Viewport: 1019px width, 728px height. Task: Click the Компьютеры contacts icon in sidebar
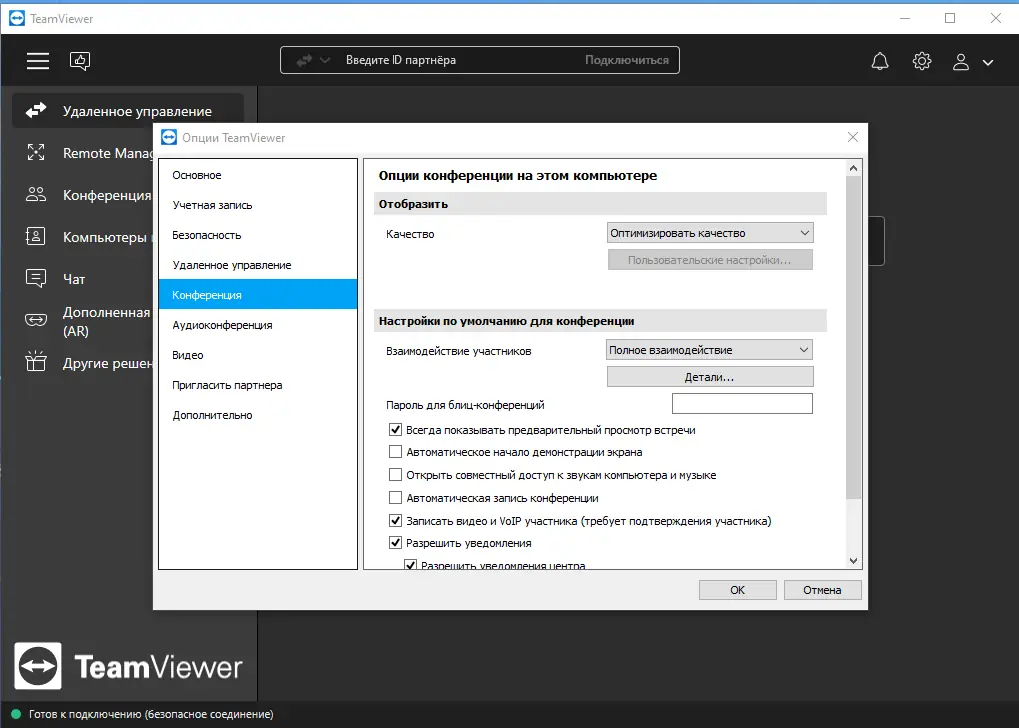pyautogui.click(x=35, y=236)
